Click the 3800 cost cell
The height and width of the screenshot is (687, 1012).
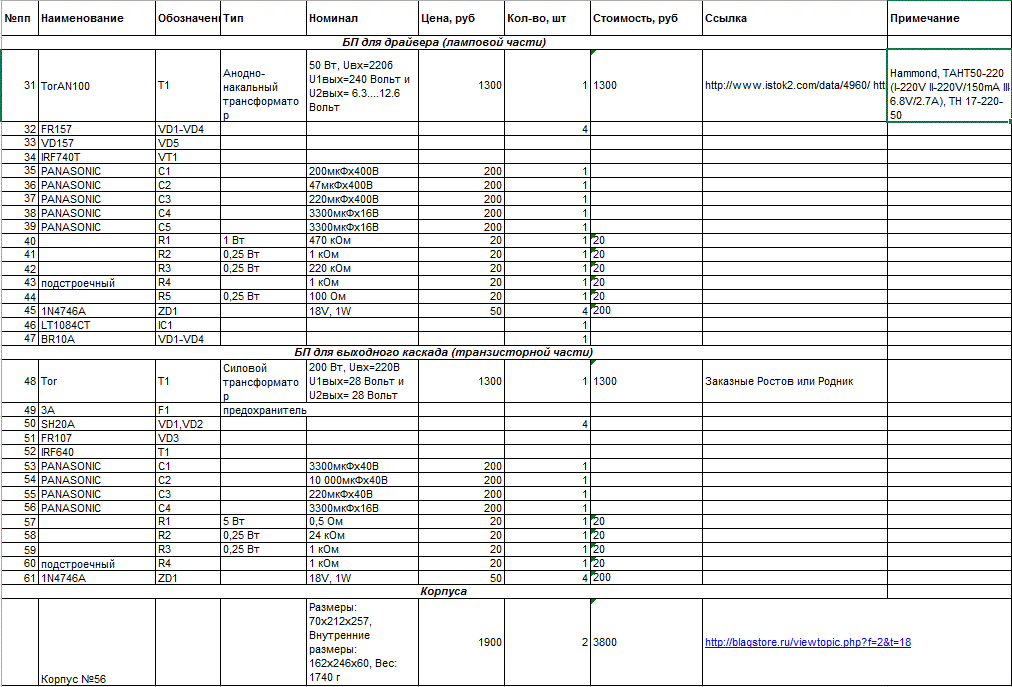point(646,642)
